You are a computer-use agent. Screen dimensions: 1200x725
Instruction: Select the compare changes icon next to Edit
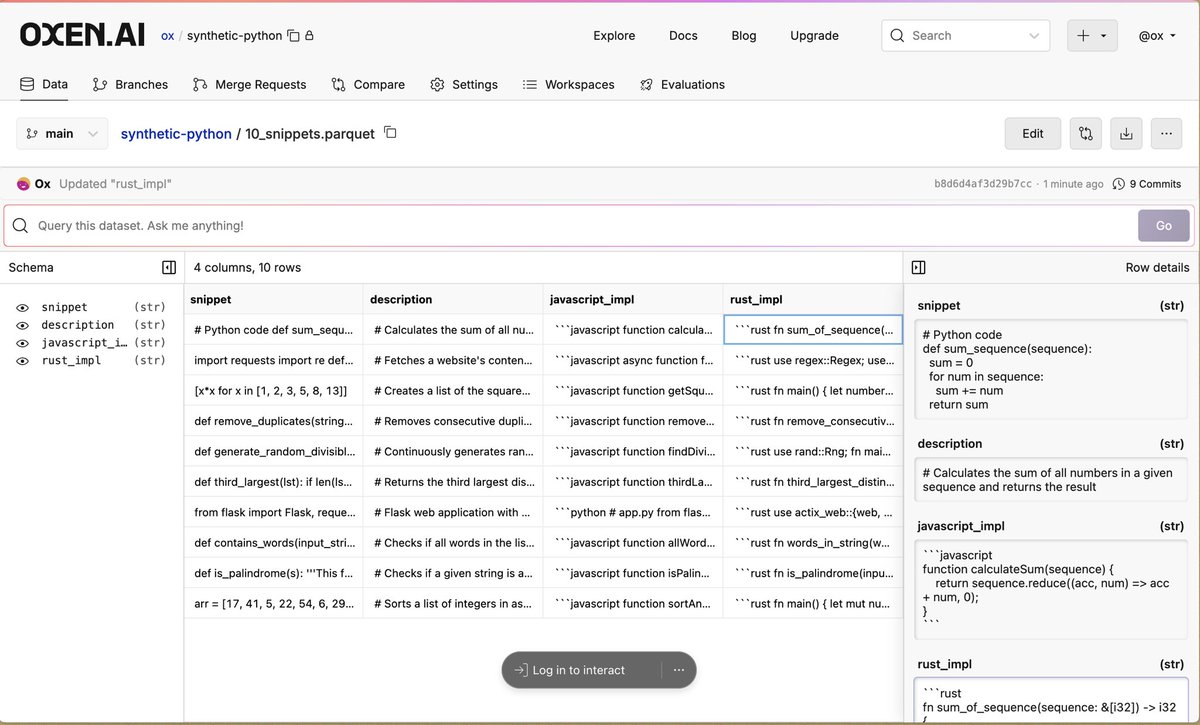[1086, 133]
